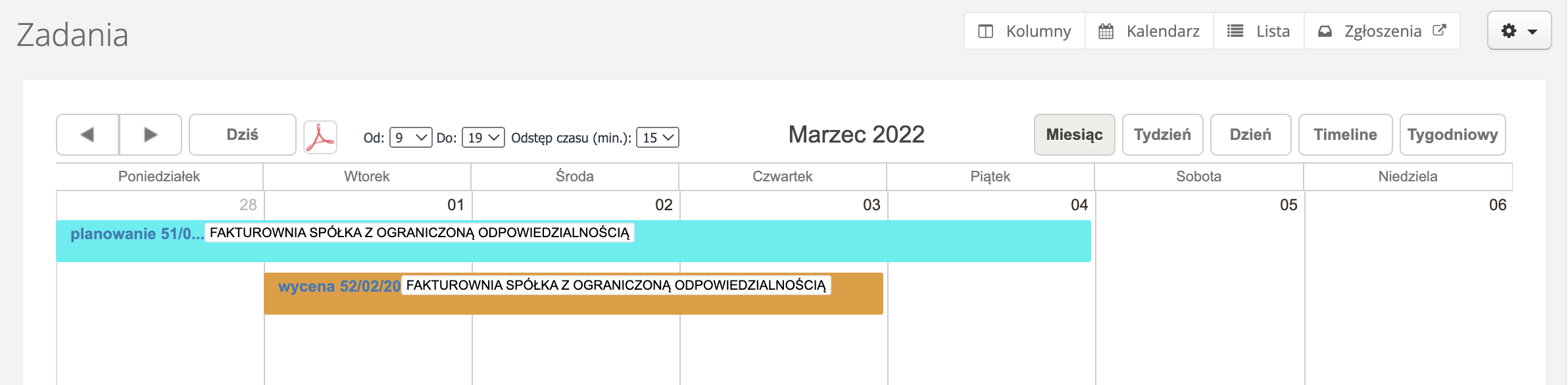Open the cyan planowanie 51/0... task
Image resolution: width=1568 pixels, height=385 pixels.
point(136,234)
